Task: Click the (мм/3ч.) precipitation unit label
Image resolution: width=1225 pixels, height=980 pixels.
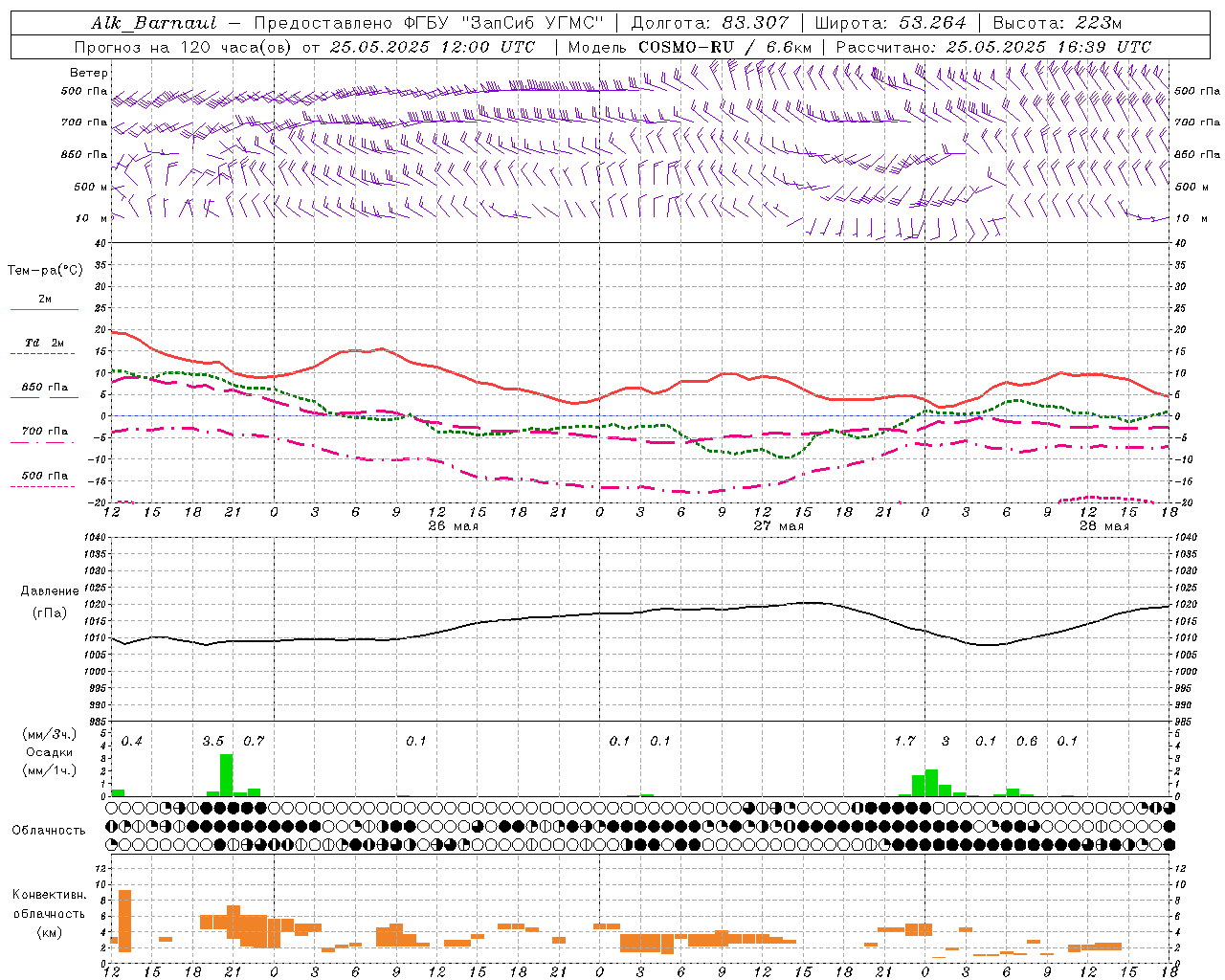Action: coord(50,734)
